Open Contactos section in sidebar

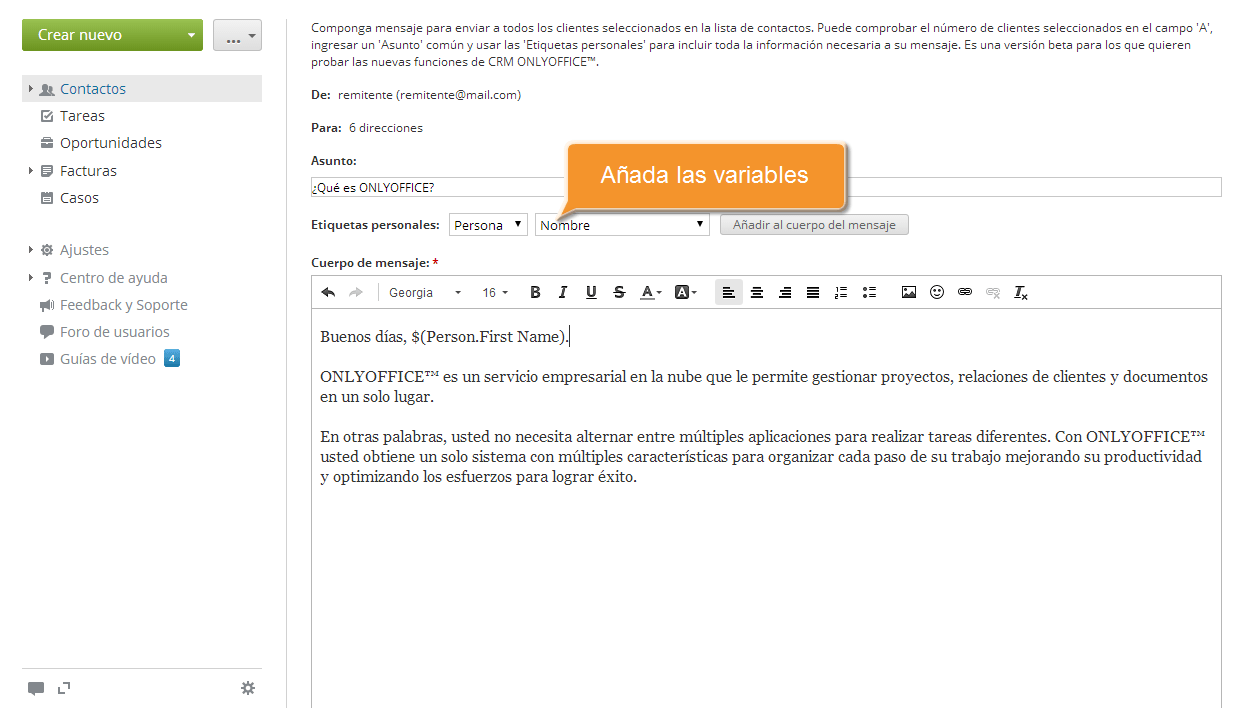click(93, 89)
